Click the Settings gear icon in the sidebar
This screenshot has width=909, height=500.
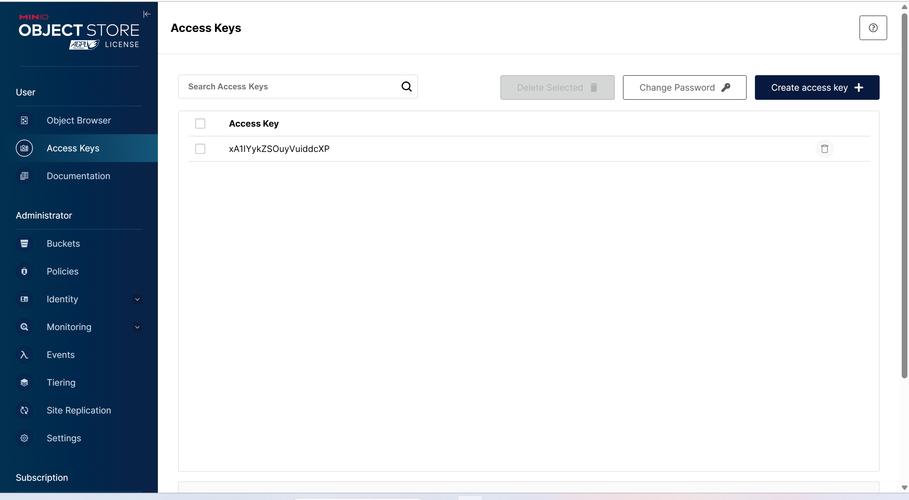pyautogui.click(x=25, y=439)
